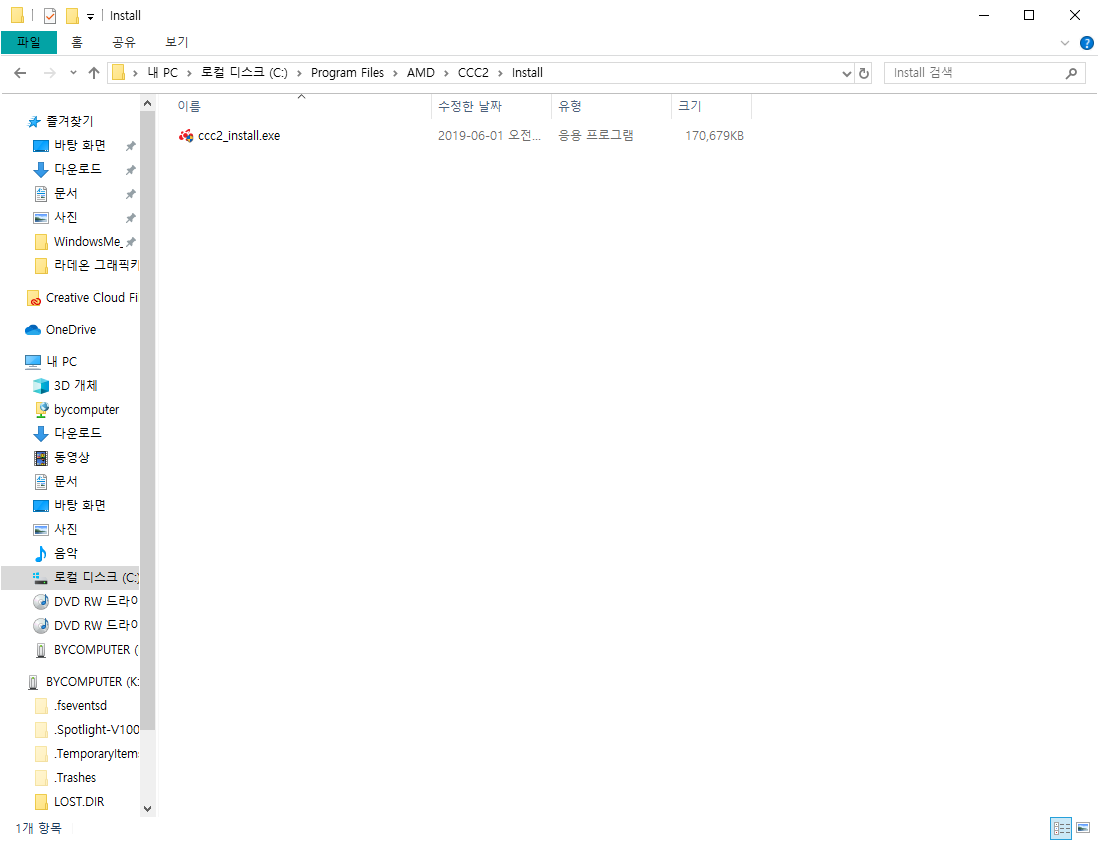The image size is (1099, 841).
Task: Open 사진 under 내 PC
Action: click(x=66, y=530)
